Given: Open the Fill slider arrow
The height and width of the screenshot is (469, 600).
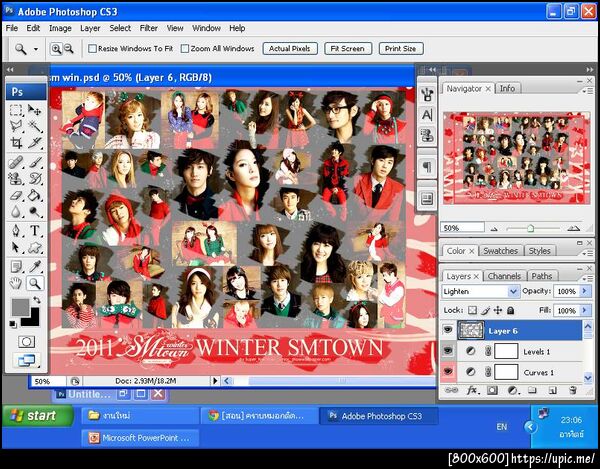Looking at the screenshot, I should pyautogui.click(x=585, y=310).
